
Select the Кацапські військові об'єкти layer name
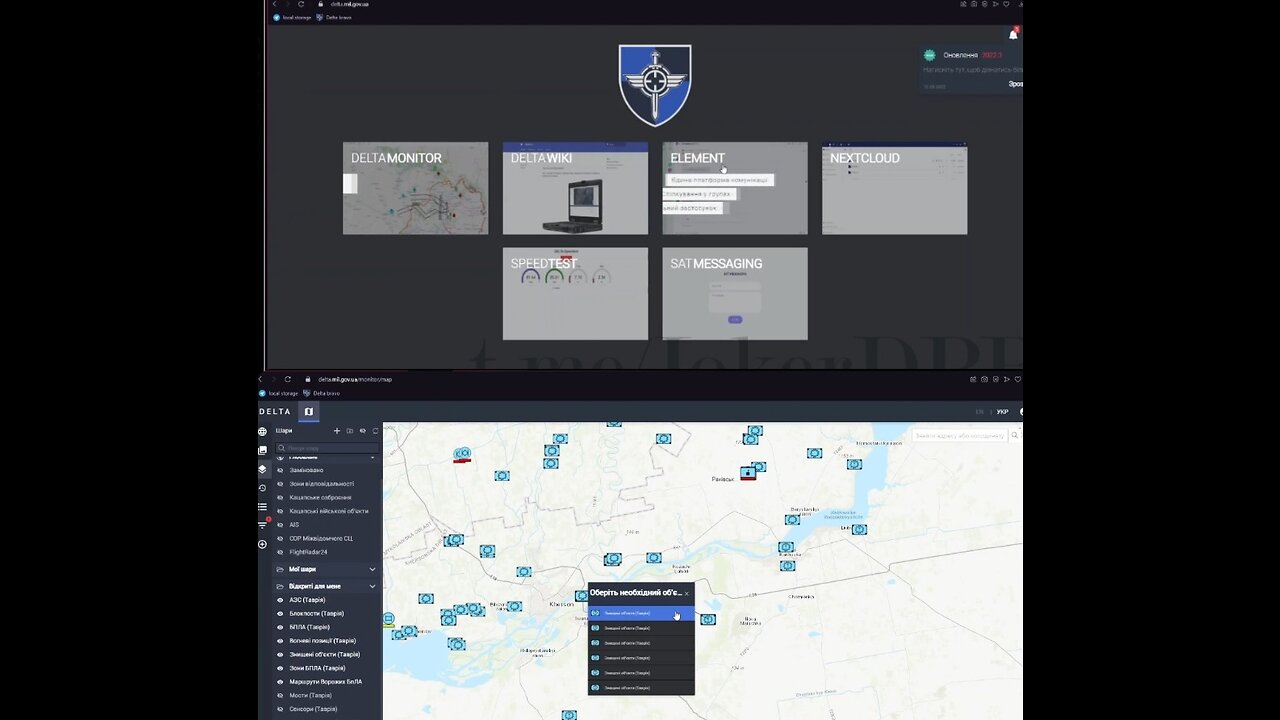click(x=329, y=511)
